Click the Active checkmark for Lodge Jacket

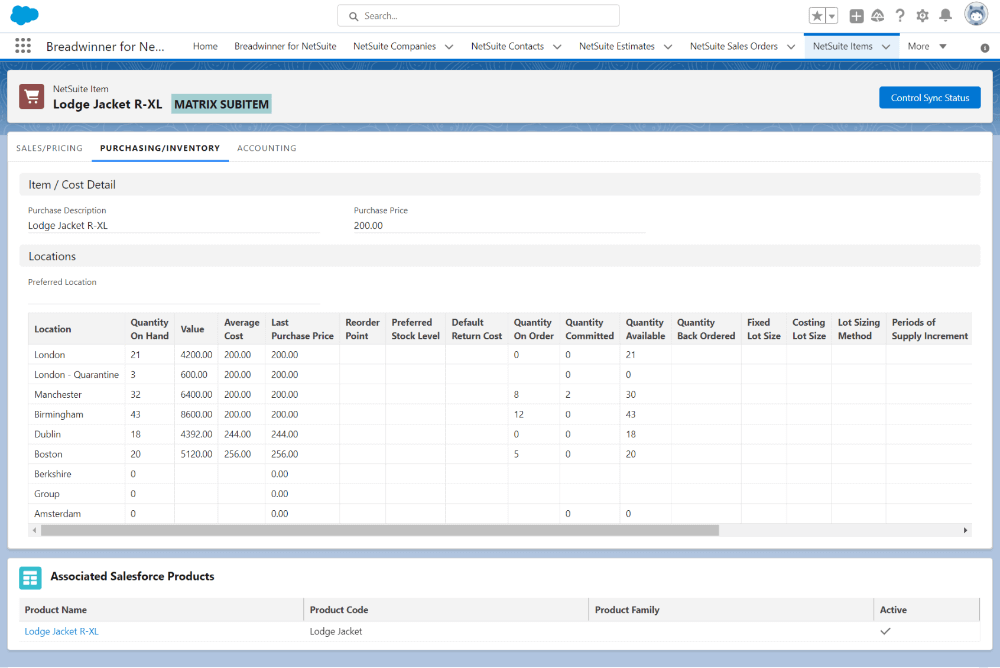885,631
